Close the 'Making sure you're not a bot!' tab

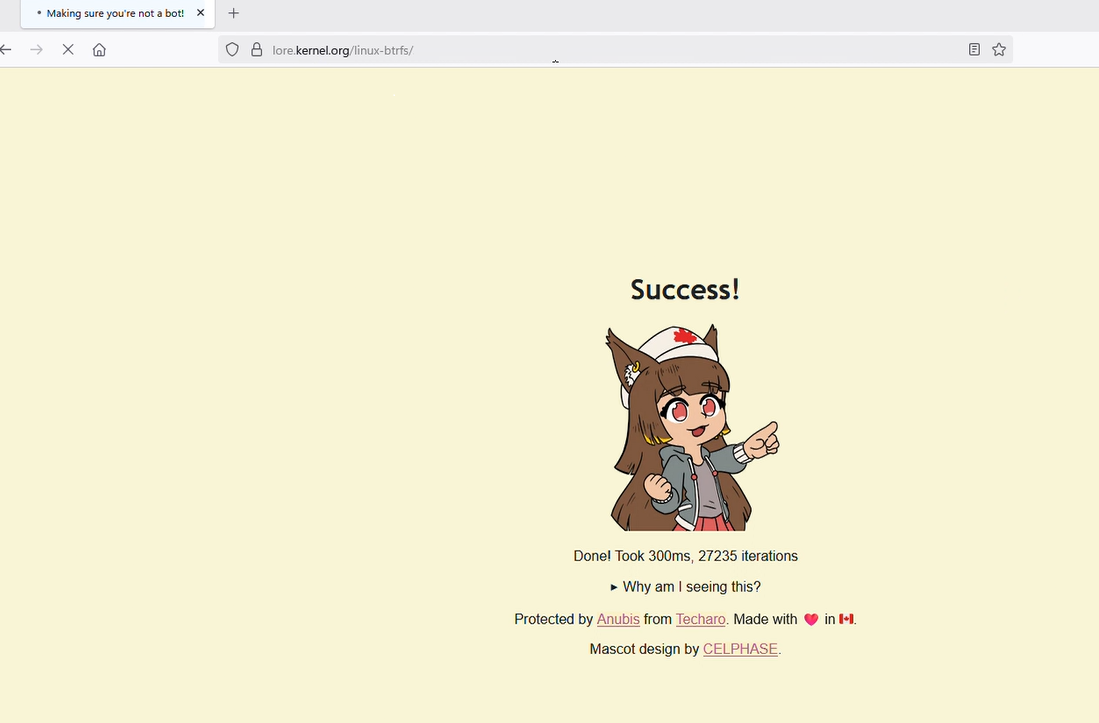coord(200,13)
